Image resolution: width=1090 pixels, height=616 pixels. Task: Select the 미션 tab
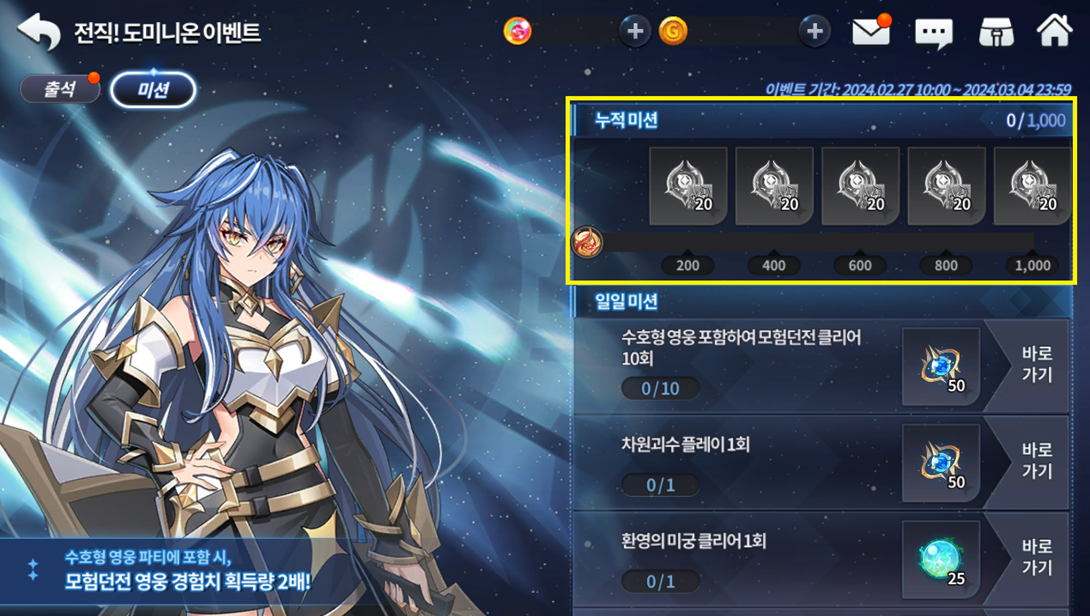tap(153, 90)
